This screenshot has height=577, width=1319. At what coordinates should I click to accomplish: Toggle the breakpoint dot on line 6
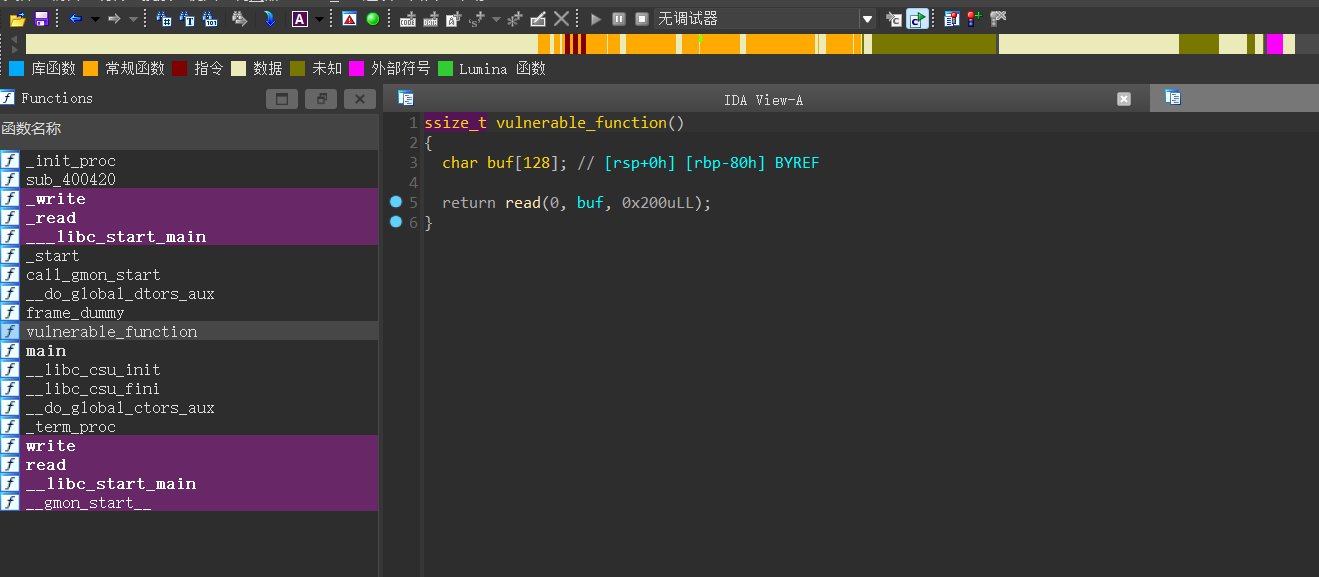(x=396, y=222)
